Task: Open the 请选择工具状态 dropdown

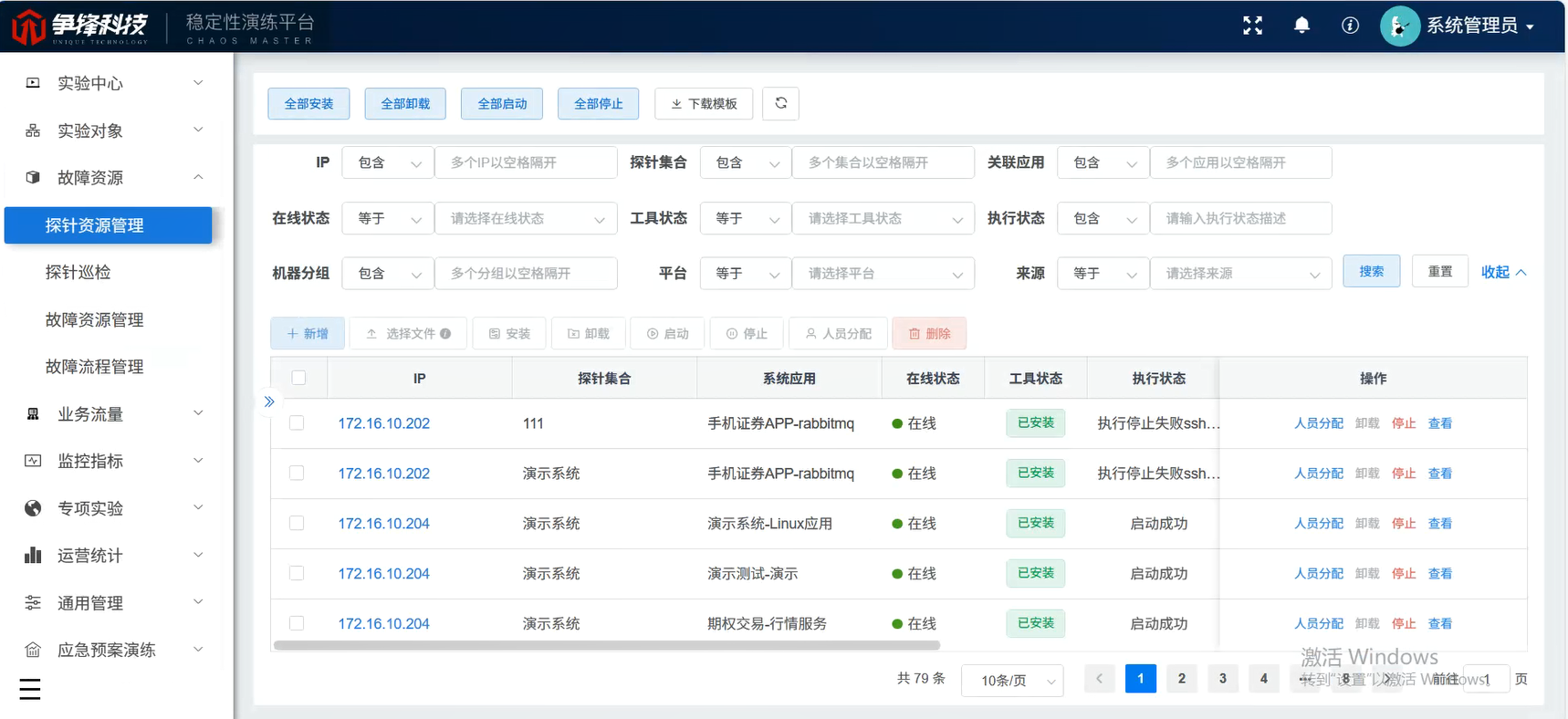Action: pos(883,219)
